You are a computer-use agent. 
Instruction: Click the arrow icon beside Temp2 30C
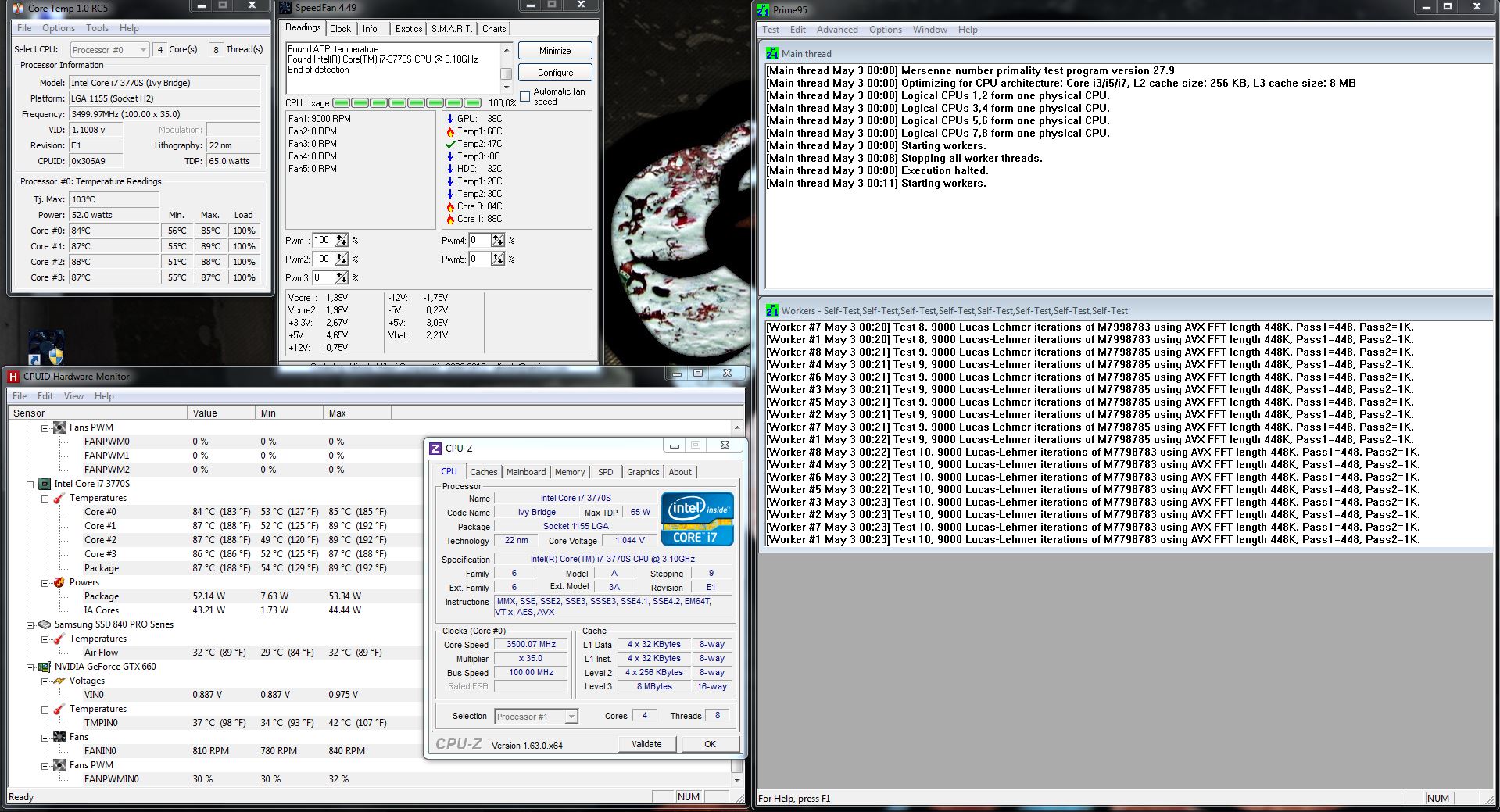(x=450, y=194)
